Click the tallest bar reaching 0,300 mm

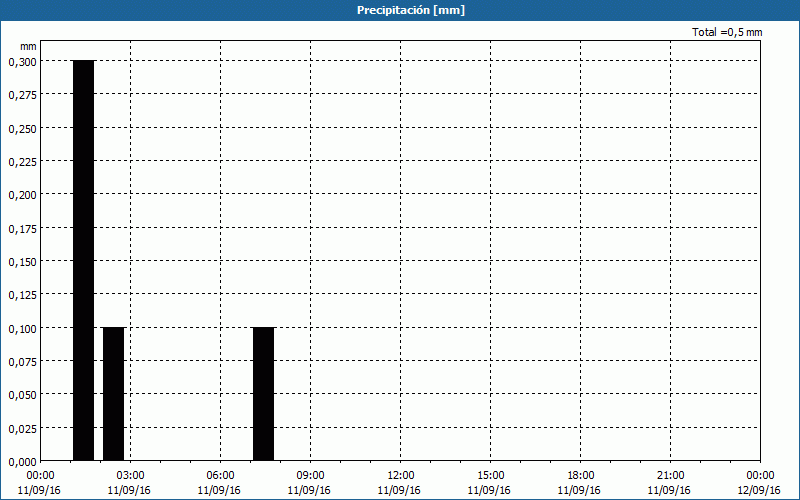pos(83,260)
